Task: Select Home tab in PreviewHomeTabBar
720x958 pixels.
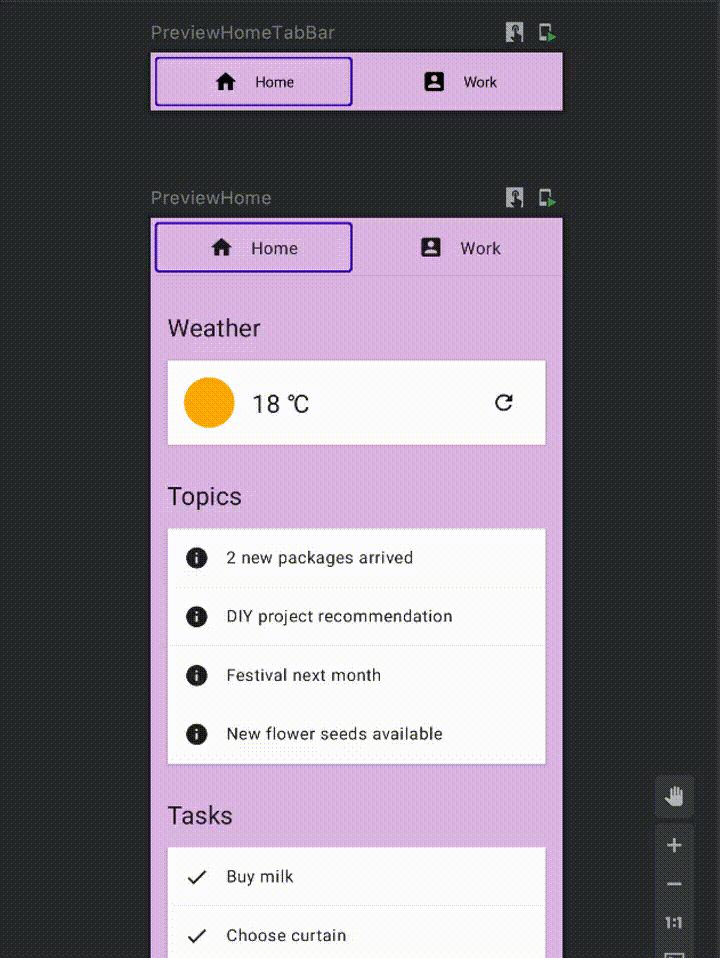Action: pyautogui.click(x=254, y=81)
